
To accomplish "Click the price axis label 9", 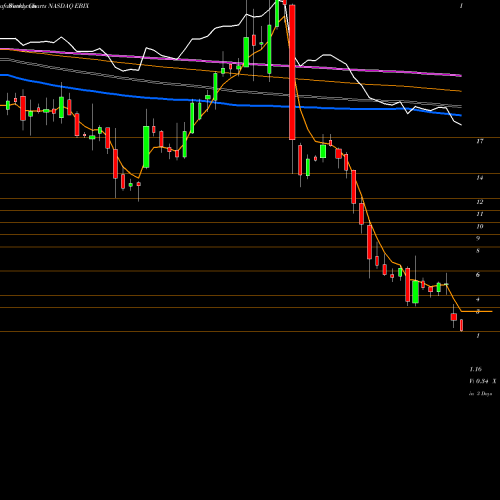I will click(x=478, y=239).
